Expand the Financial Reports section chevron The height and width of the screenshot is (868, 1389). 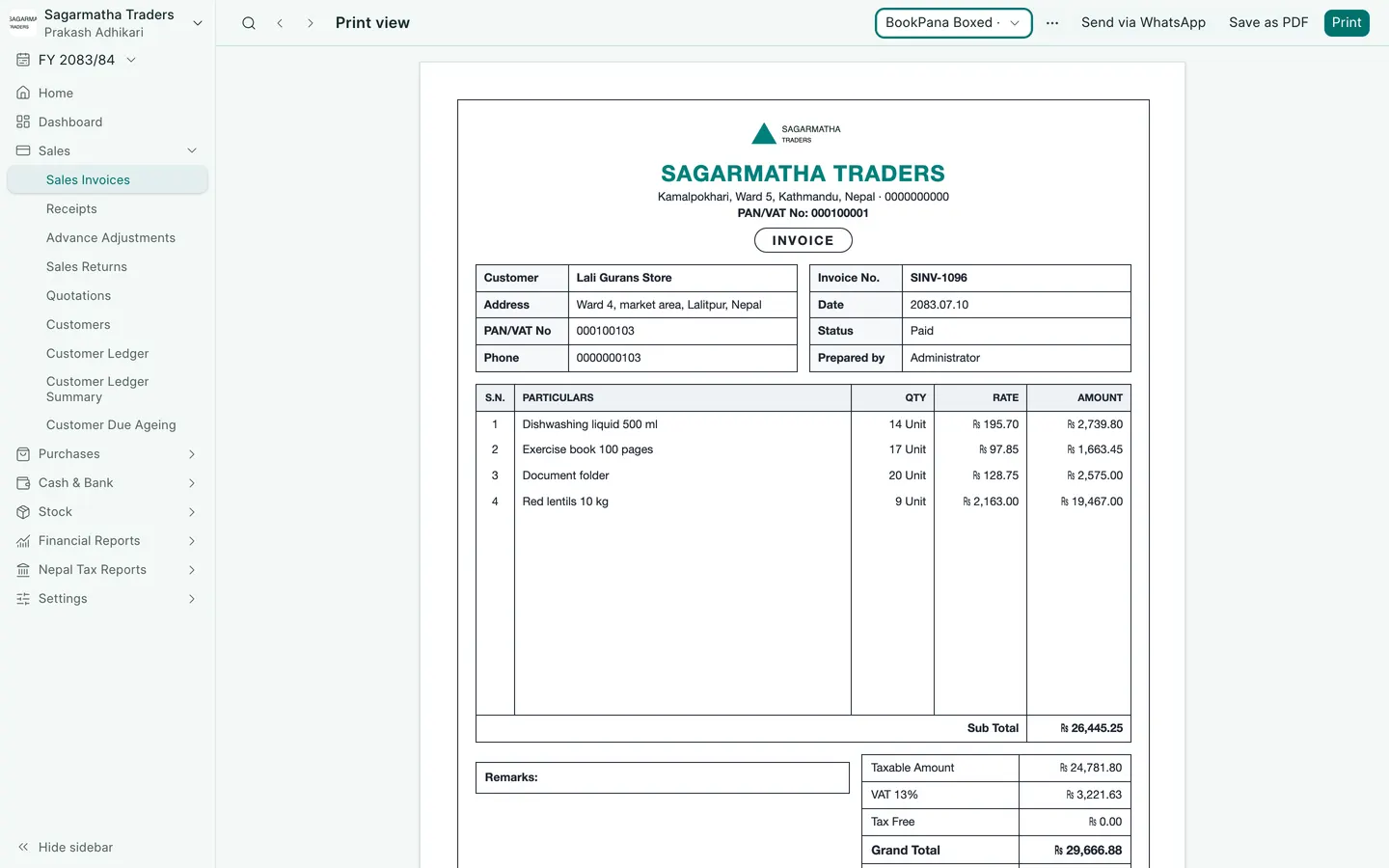tap(192, 540)
